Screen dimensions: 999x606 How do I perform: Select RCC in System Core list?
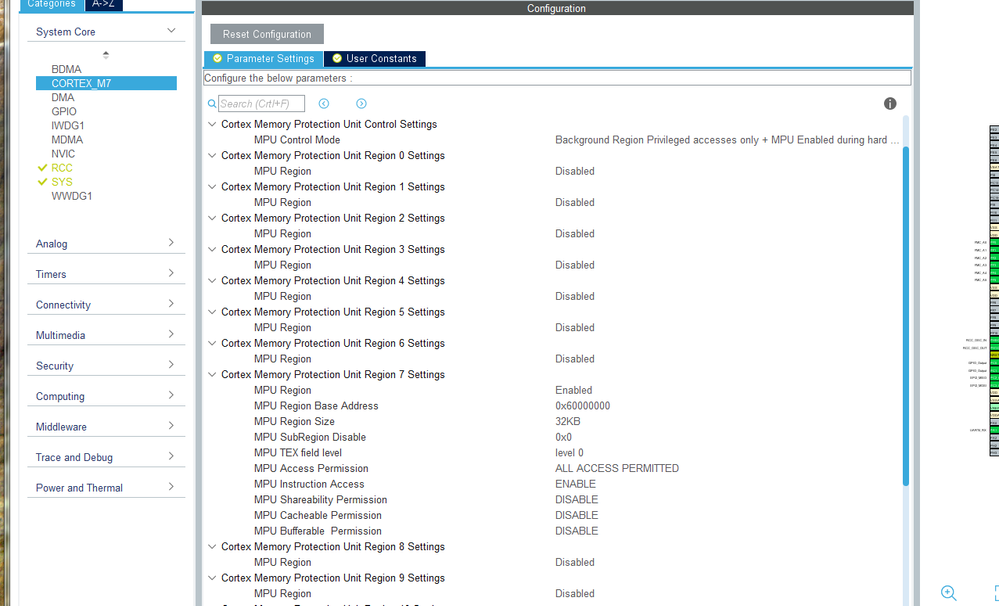[x=62, y=168]
